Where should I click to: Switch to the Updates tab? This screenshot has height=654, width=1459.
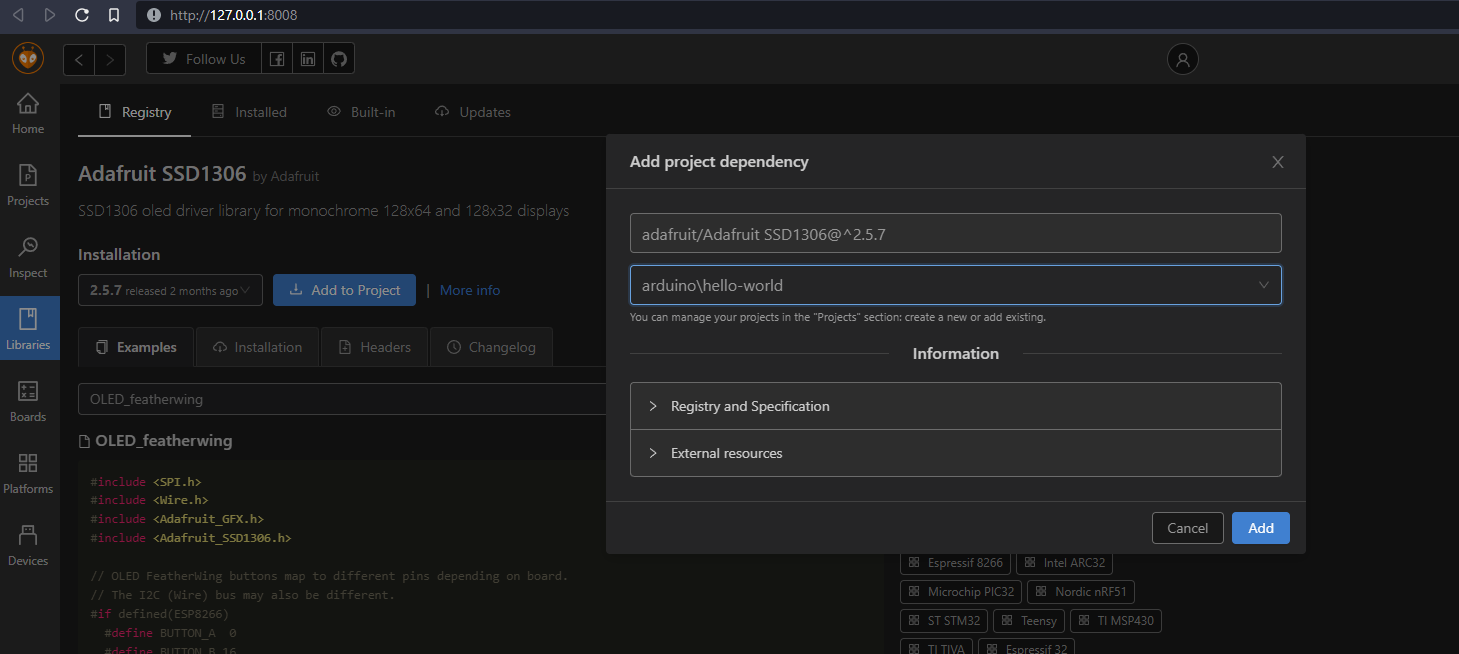[473, 112]
